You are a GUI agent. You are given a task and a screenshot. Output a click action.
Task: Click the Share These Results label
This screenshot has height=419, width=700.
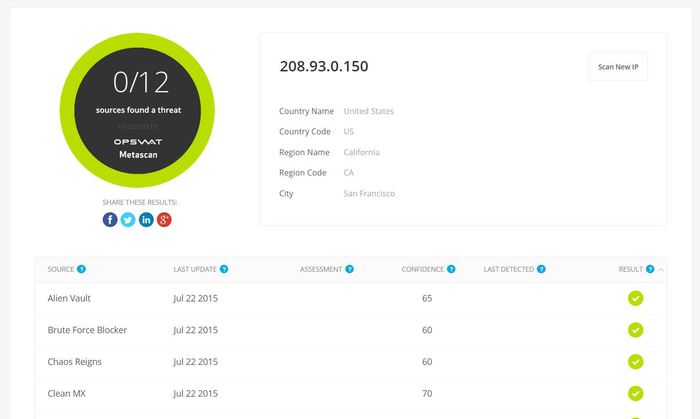140,202
